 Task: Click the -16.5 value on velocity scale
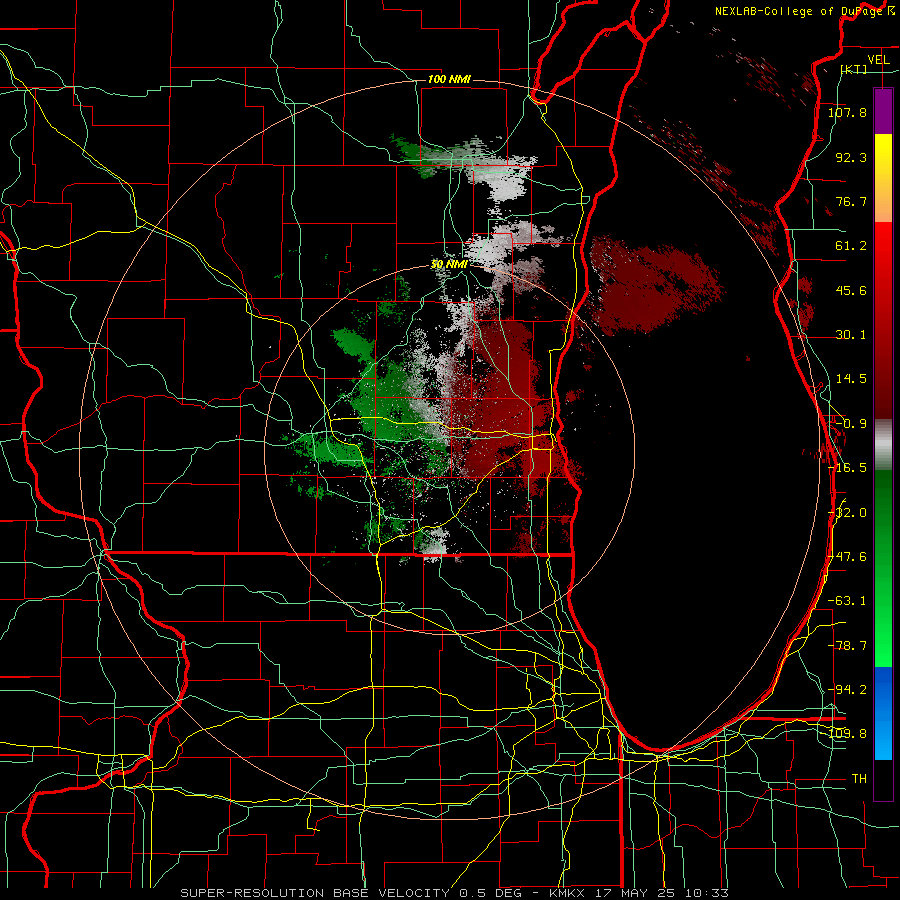847,468
